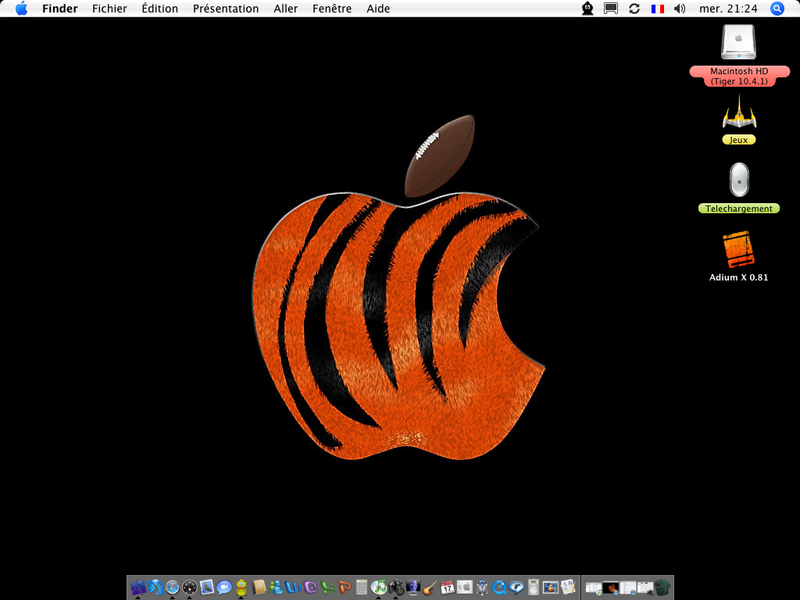Open the blue globe satellite Dock icon
The width and height of the screenshot is (800, 600).
[155, 588]
